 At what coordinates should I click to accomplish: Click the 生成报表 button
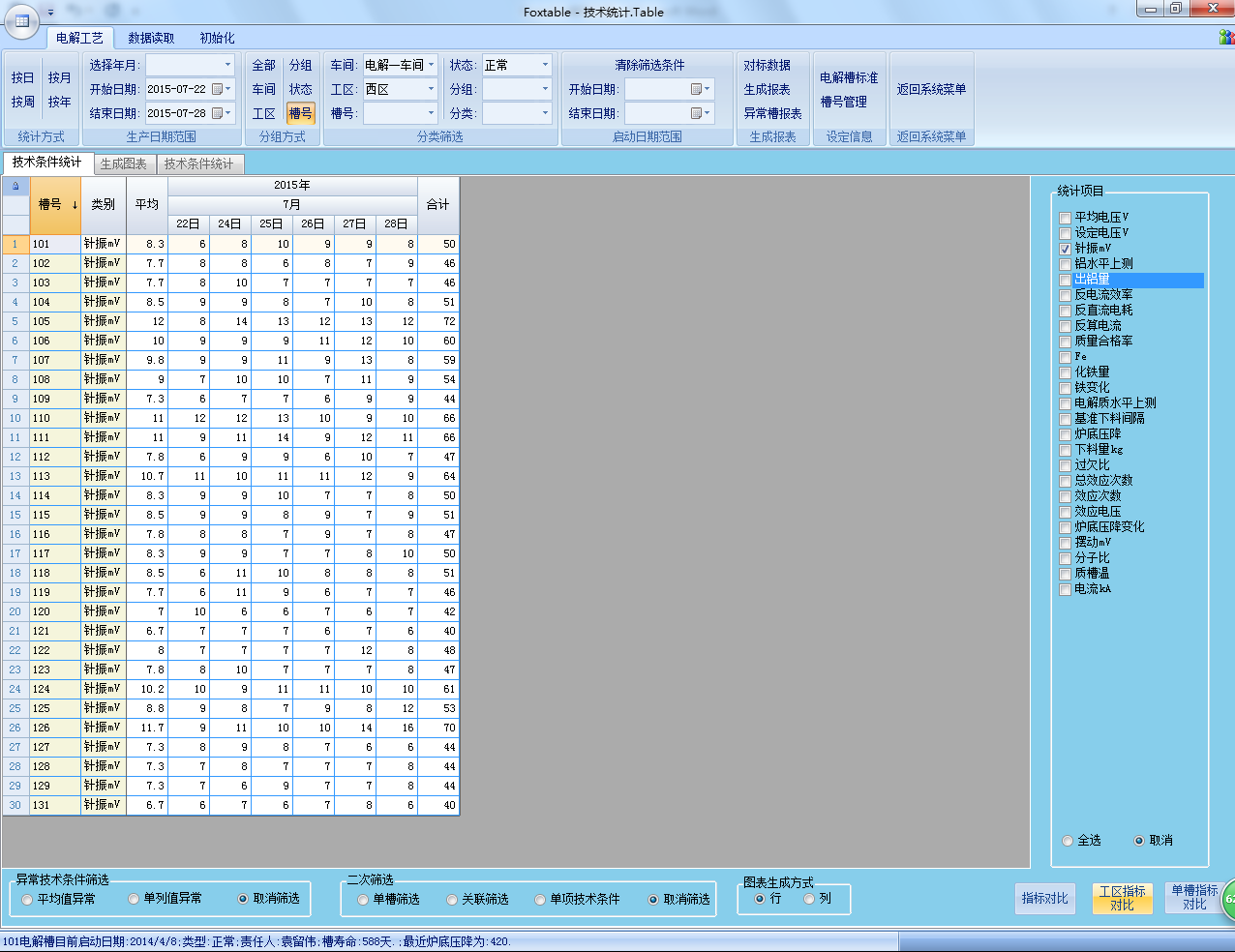(768, 89)
